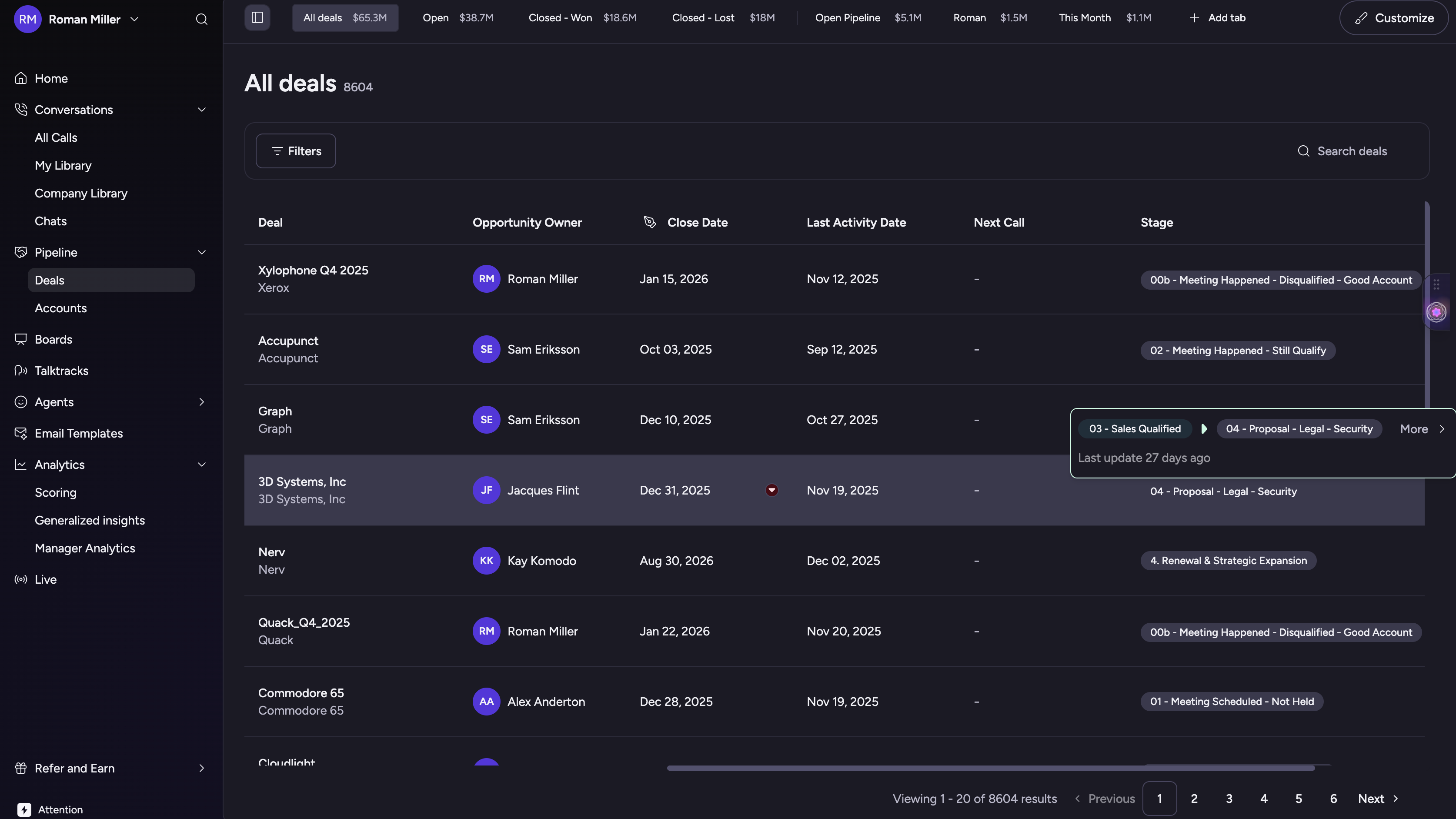Image resolution: width=1456 pixels, height=819 pixels.
Task: Go to Next page of results
Action: point(1378,799)
